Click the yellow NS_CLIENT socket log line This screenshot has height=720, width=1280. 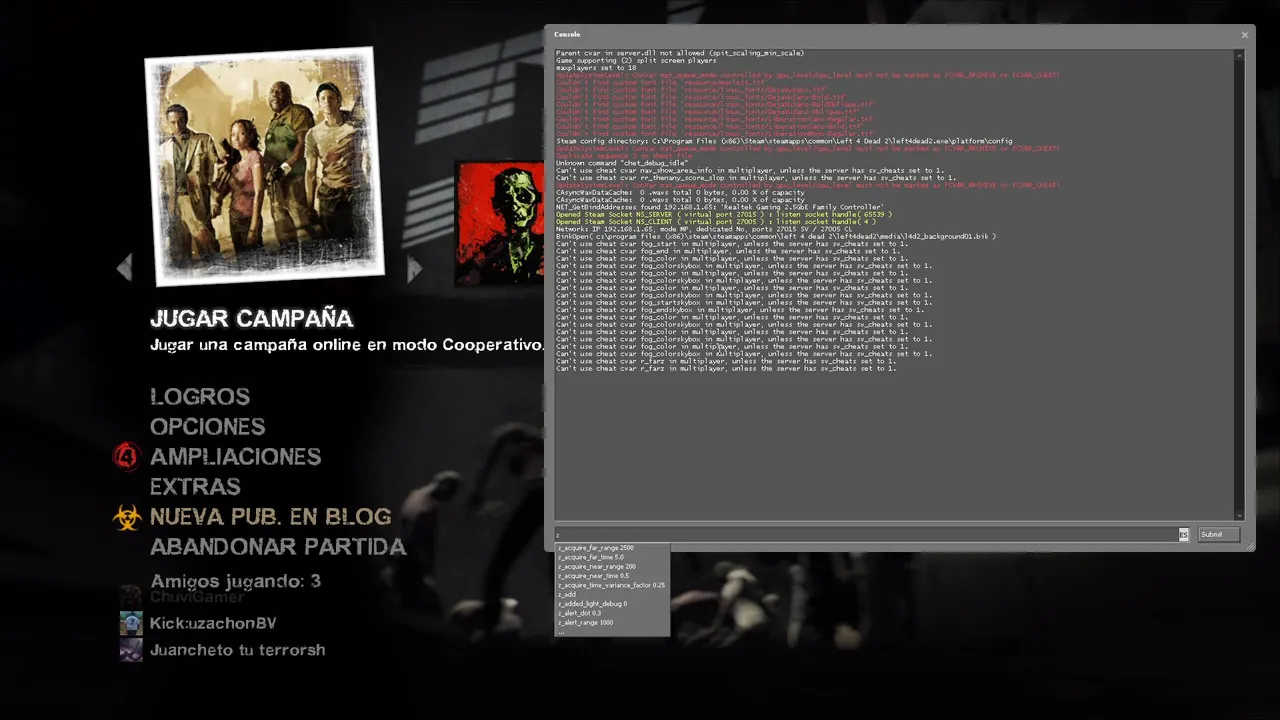(x=716, y=222)
